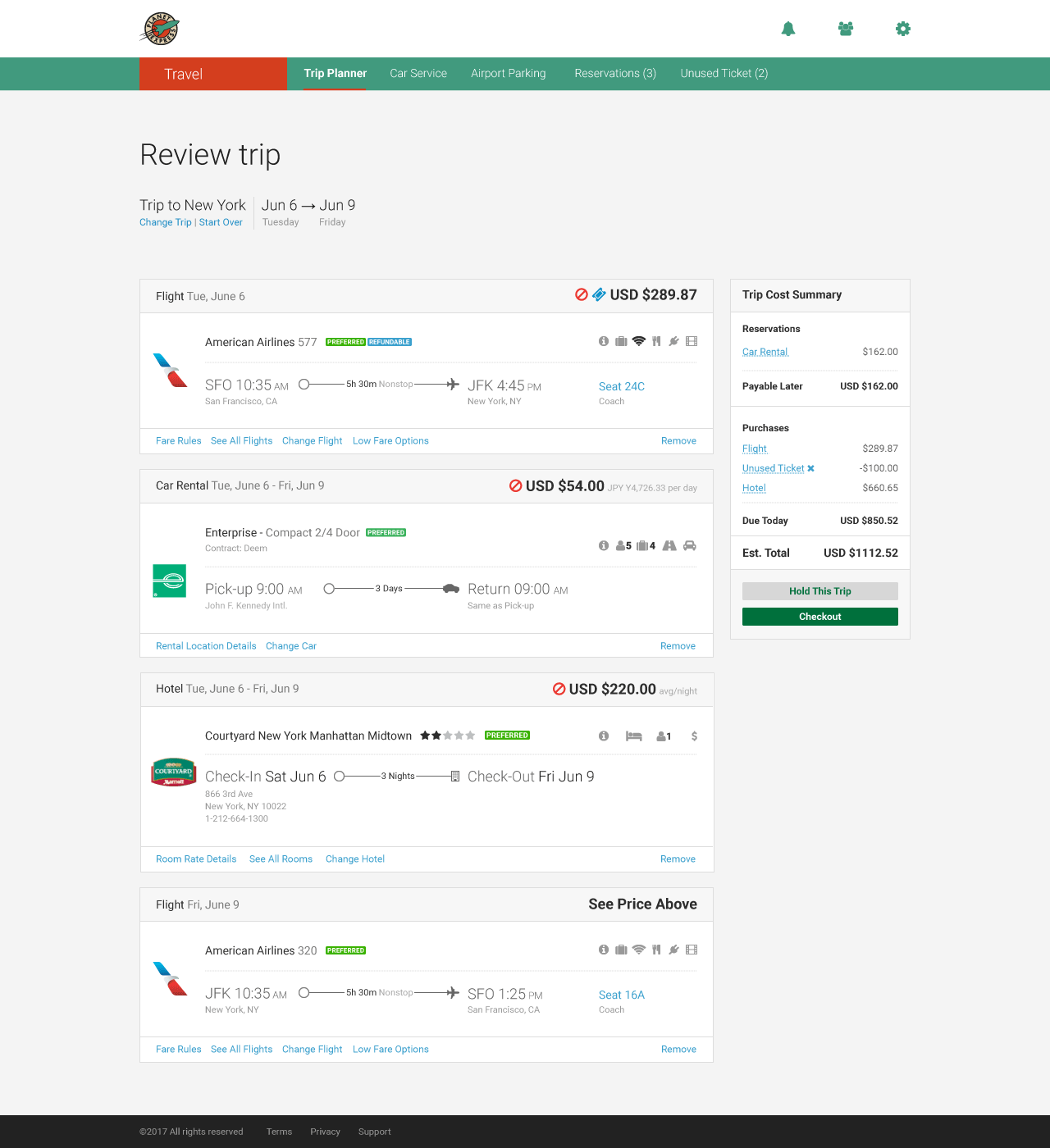Click the car type icon at the end of Enterprise row
The image size is (1050, 1148).
[x=690, y=545]
